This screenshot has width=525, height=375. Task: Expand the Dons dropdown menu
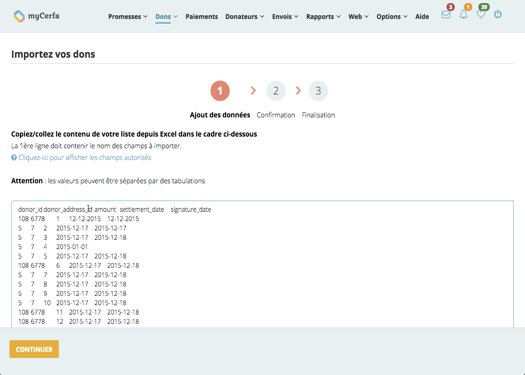166,16
